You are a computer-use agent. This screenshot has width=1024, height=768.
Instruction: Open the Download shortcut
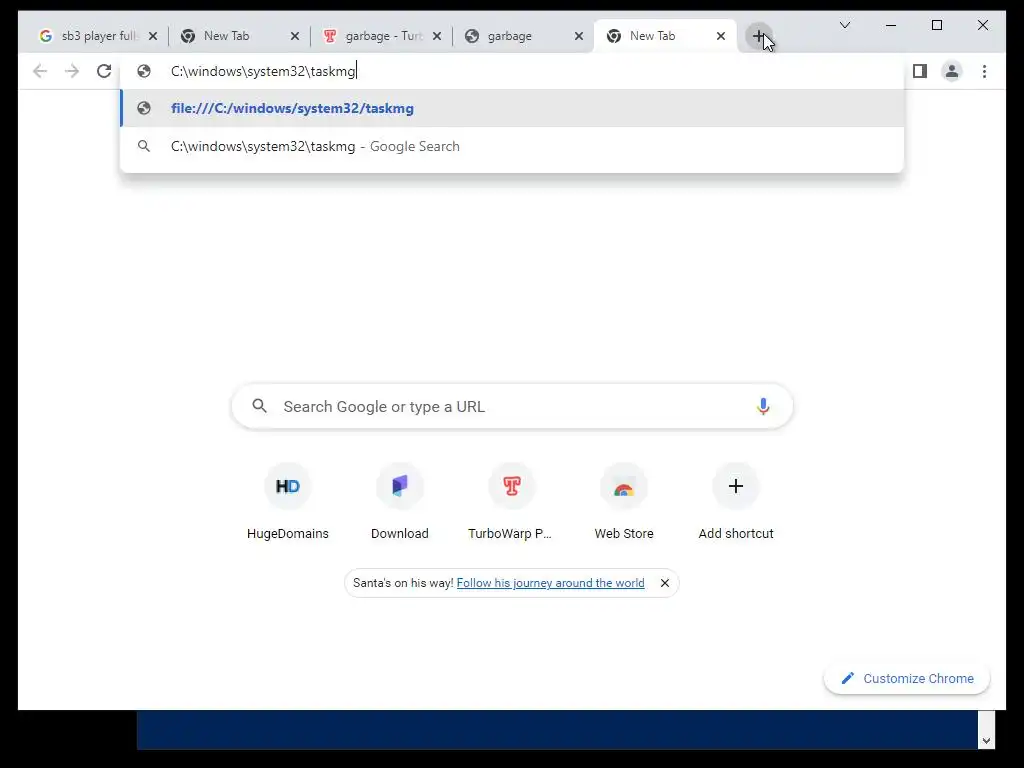[400, 502]
